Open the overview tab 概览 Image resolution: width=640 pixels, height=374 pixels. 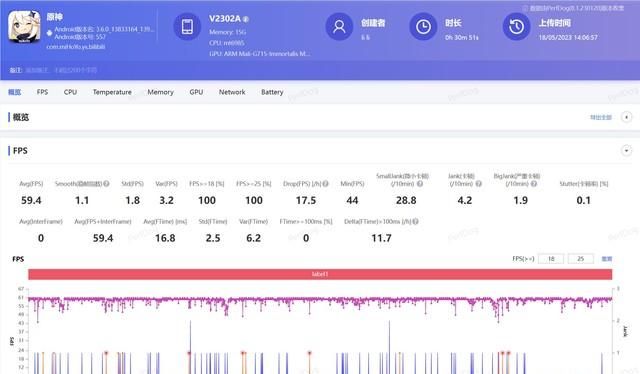[14, 92]
